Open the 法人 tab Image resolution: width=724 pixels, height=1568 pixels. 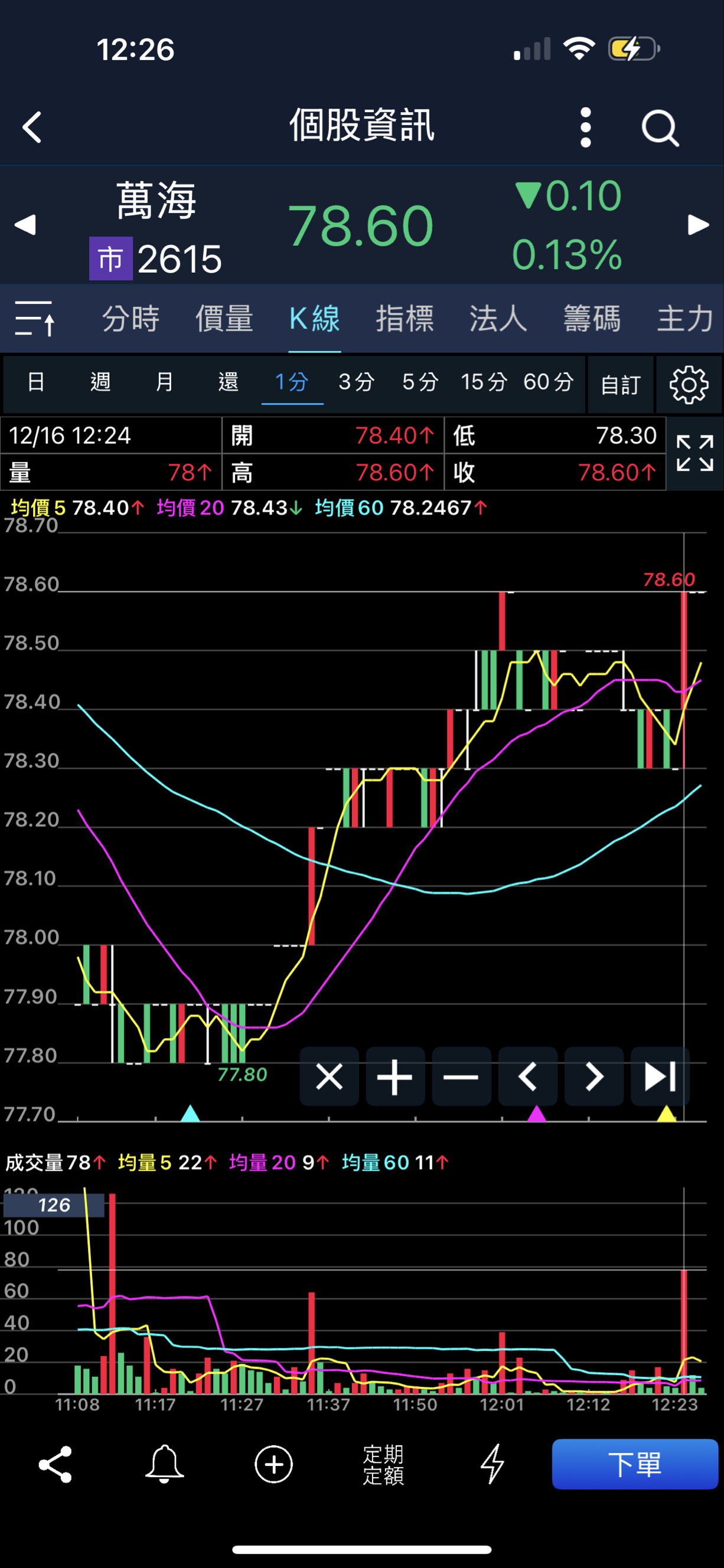coord(497,318)
